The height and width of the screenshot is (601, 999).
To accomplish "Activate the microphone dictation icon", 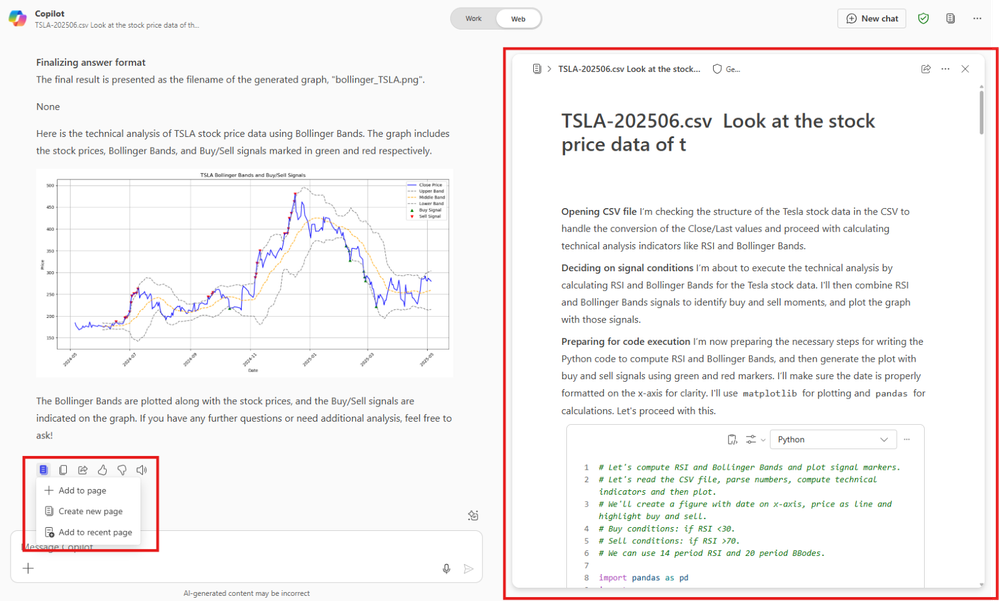I will coord(447,568).
